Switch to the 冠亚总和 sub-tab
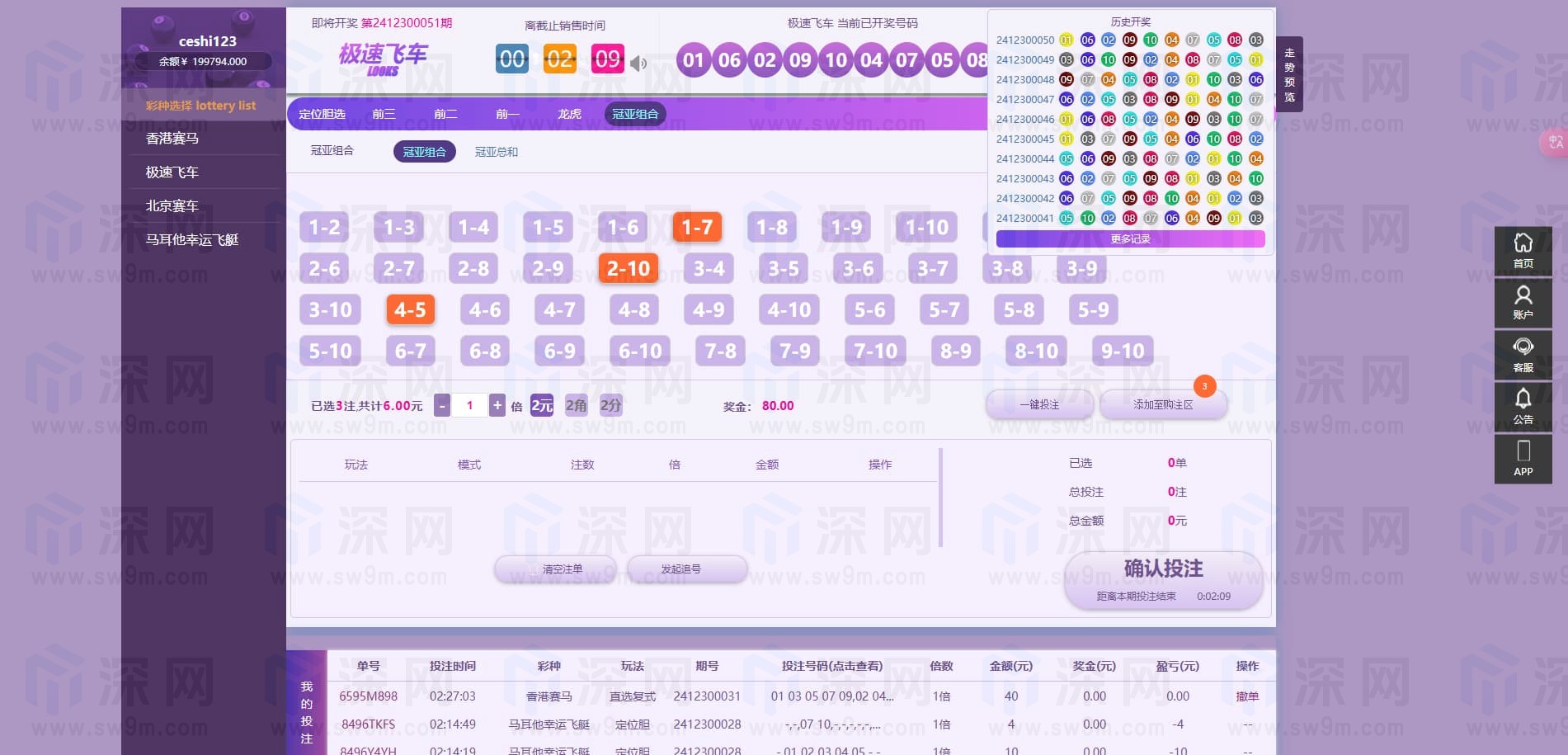The image size is (1568, 755). coord(497,152)
